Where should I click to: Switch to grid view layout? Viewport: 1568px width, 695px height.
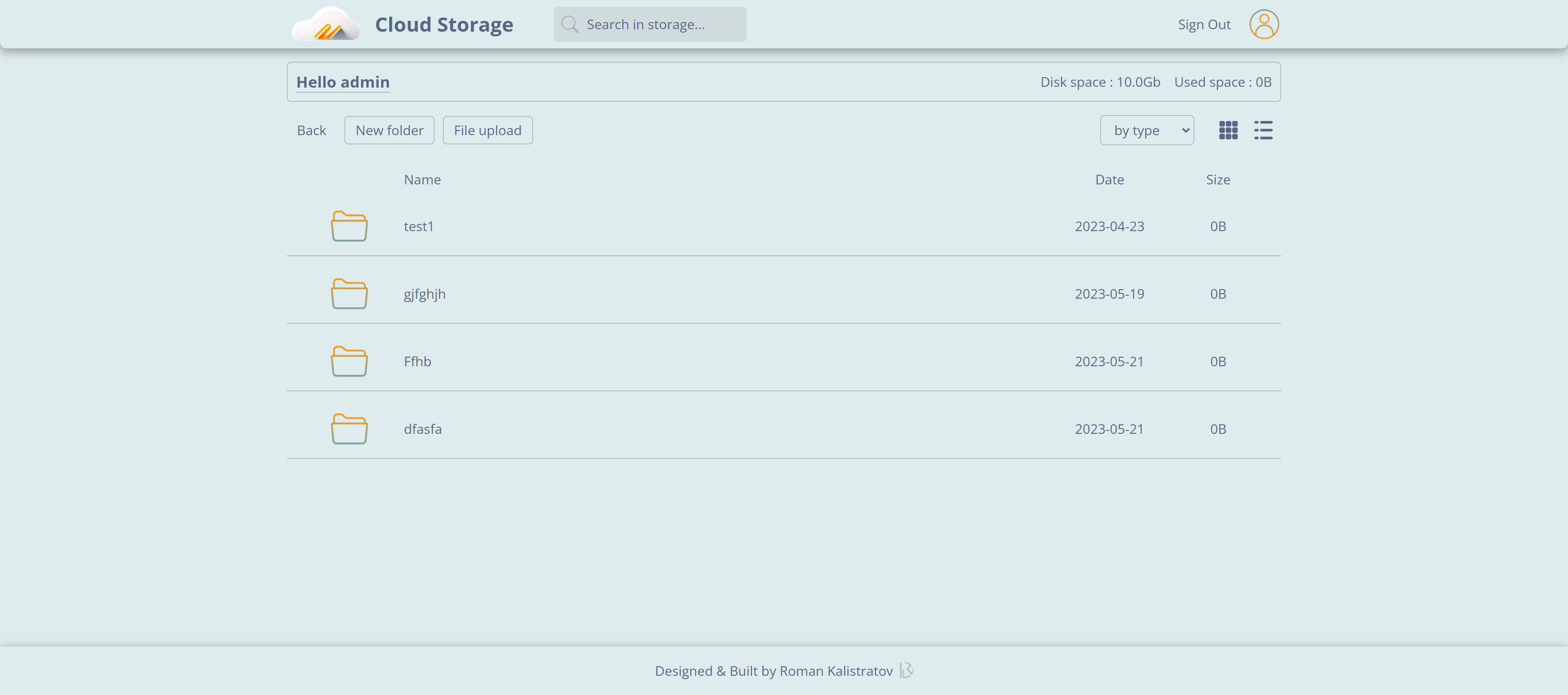pyautogui.click(x=1229, y=130)
